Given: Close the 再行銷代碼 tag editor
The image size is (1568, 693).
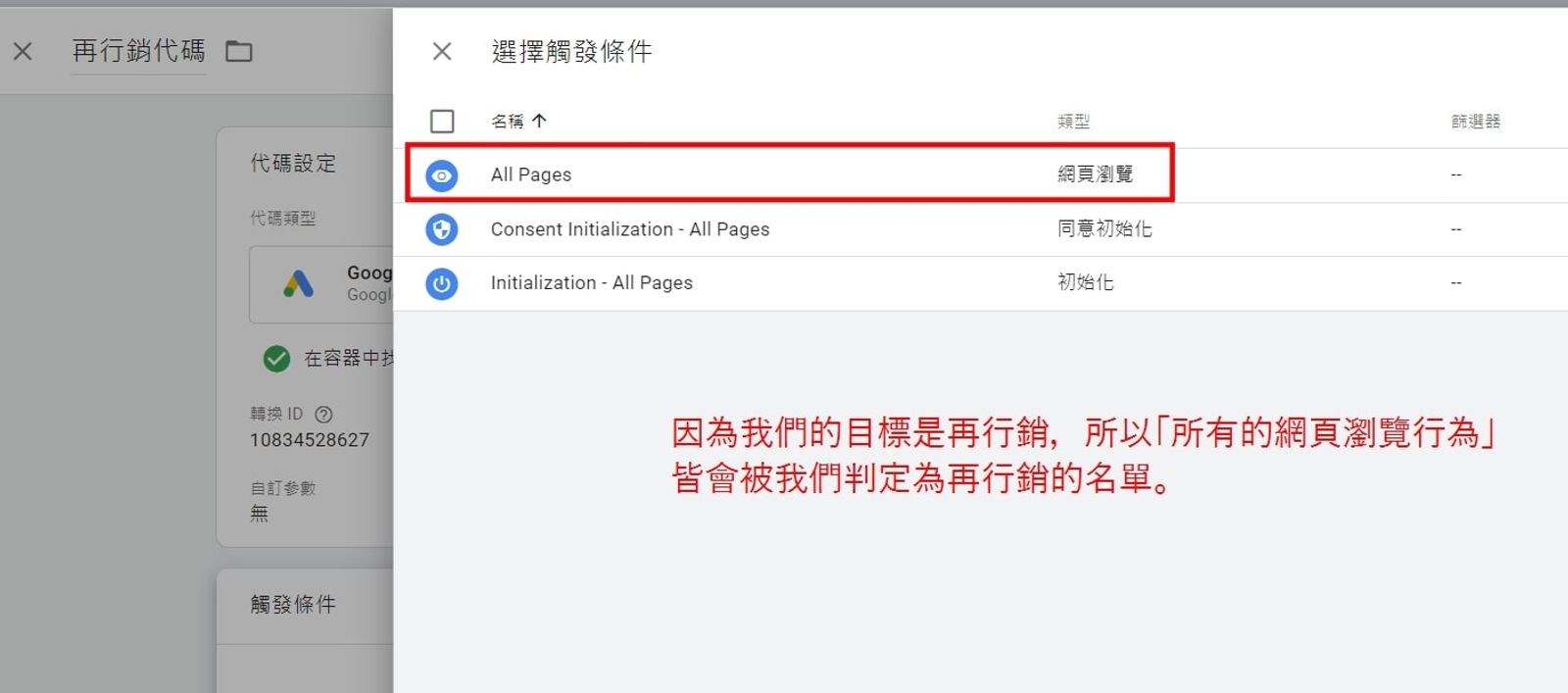Looking at the screenshot, I should tap(23, 51).
